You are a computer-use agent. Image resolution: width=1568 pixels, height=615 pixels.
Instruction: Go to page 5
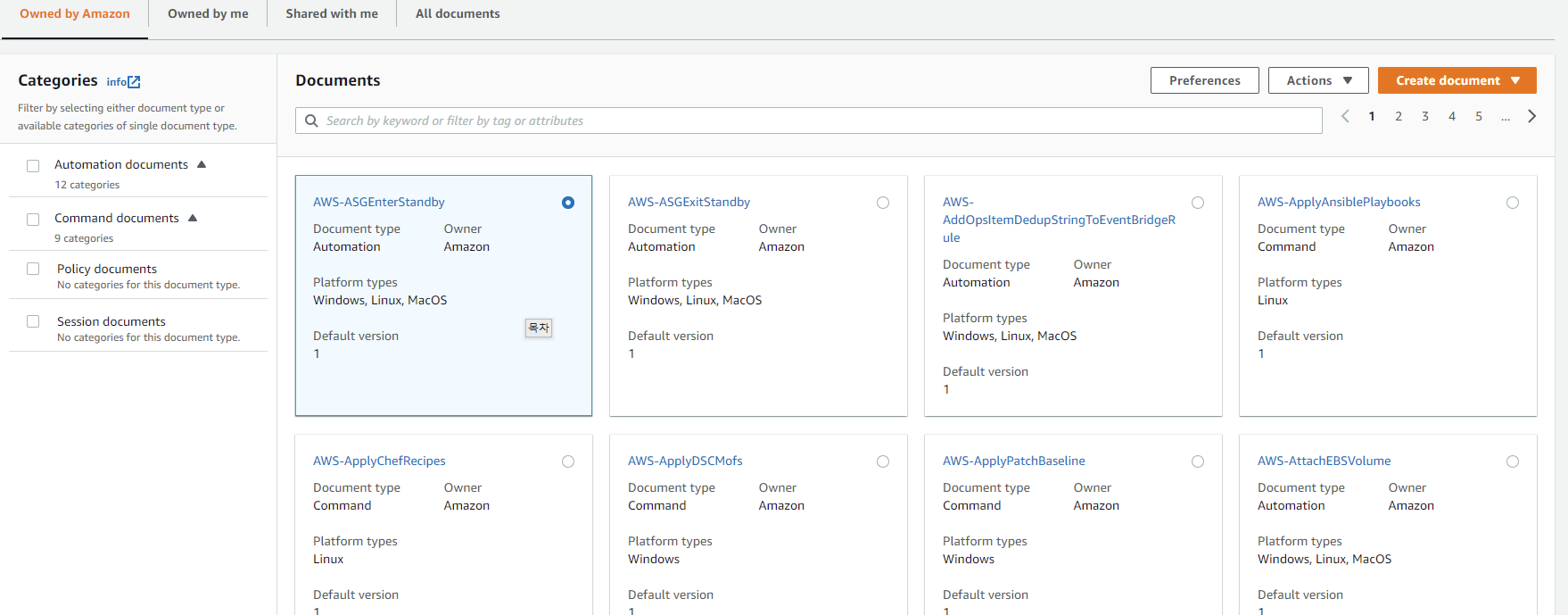(1479, 116)
